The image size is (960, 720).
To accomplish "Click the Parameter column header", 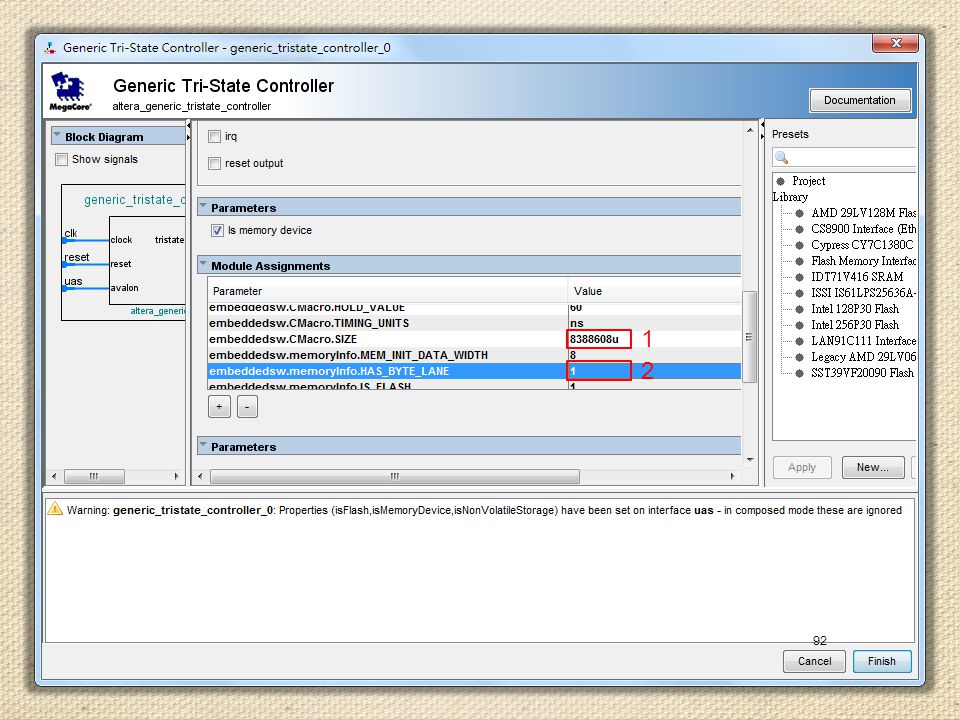I will [x=388, y=291].
